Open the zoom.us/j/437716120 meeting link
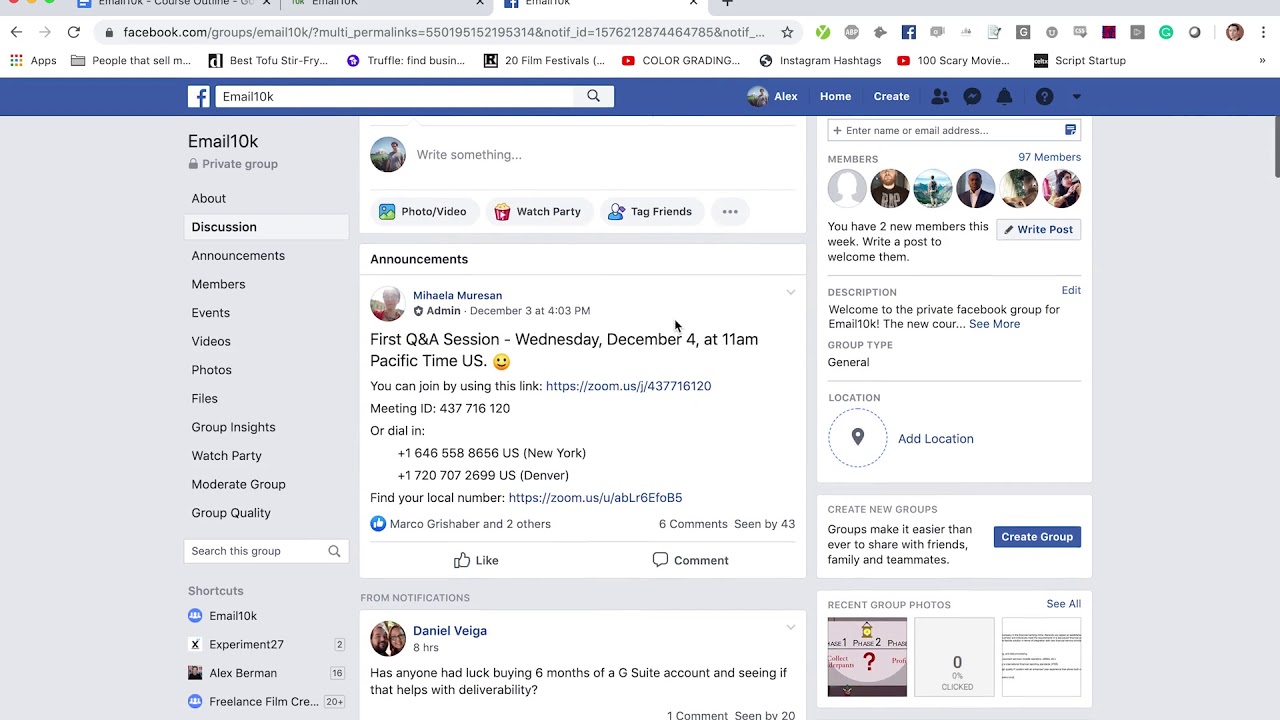The width and height of the screenshot is (1280, 720). click(628, 386)
